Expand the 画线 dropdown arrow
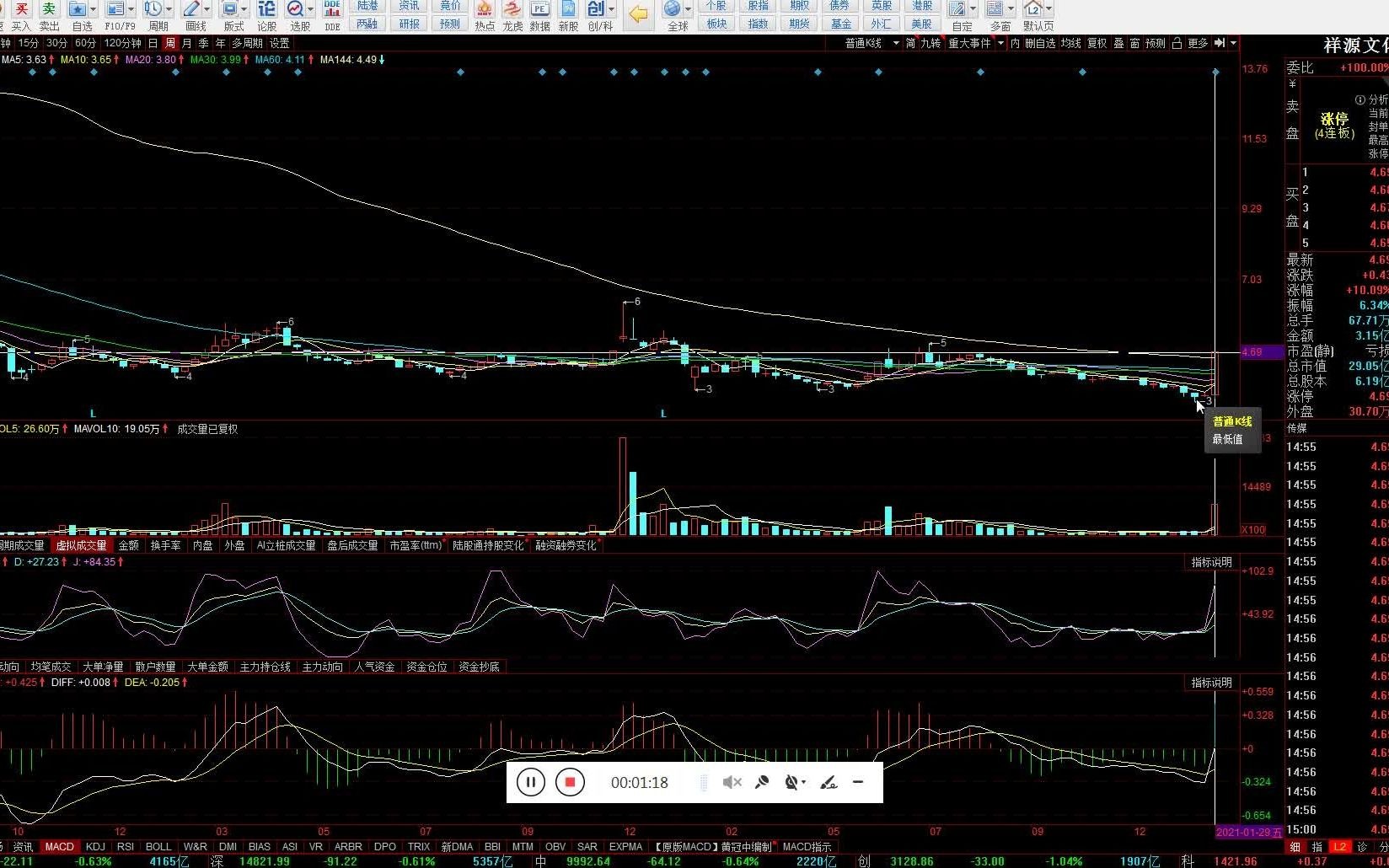 point(207,9)
